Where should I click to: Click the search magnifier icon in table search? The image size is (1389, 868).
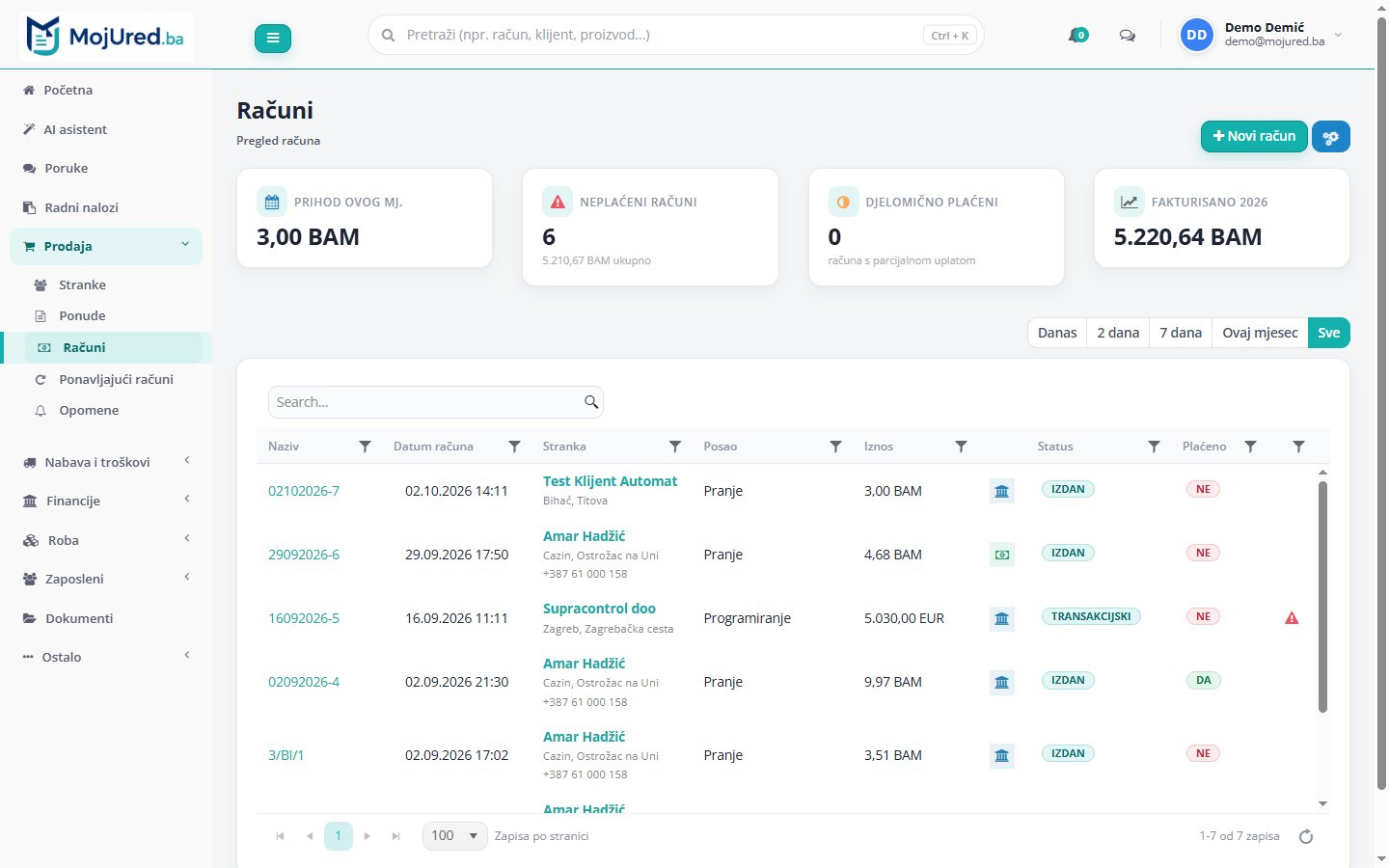tap(591, 402)
